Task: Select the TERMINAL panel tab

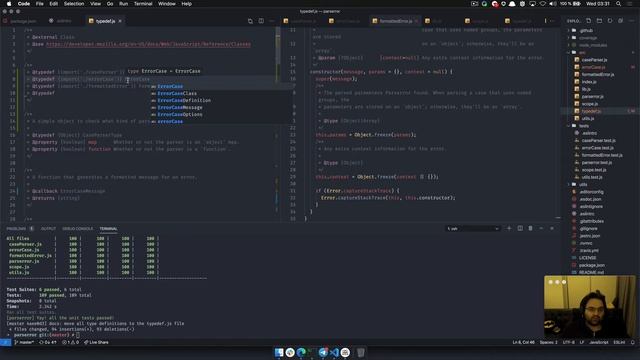Action: 108,229
